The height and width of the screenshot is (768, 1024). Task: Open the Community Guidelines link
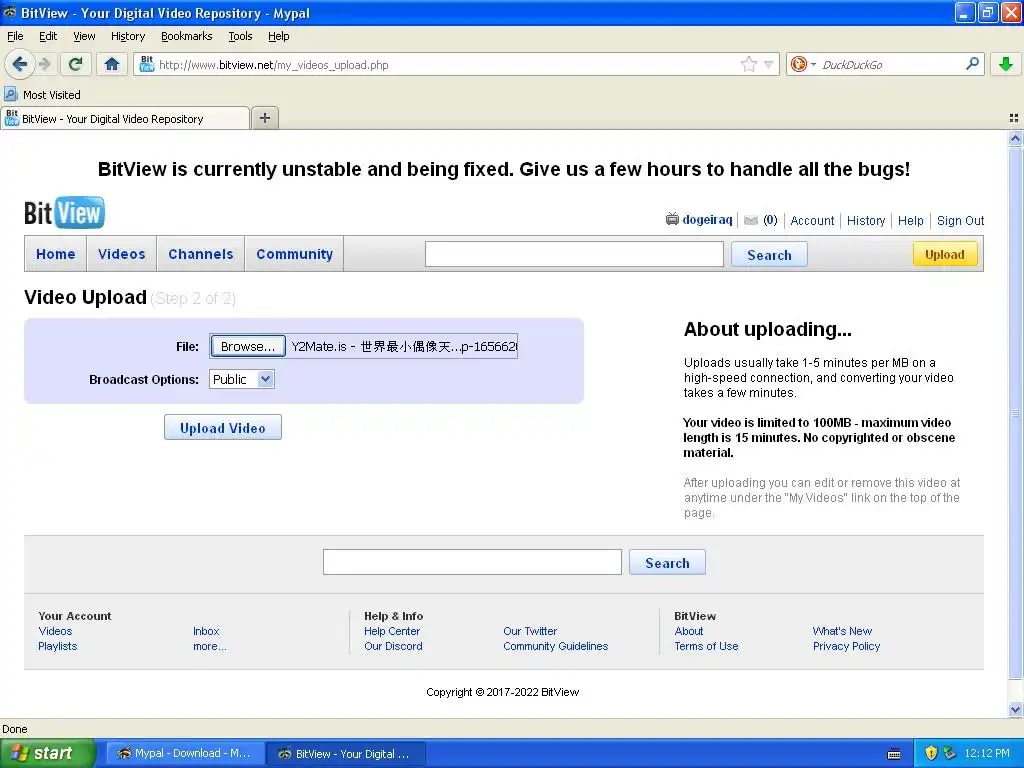click(x=555, y=646)
